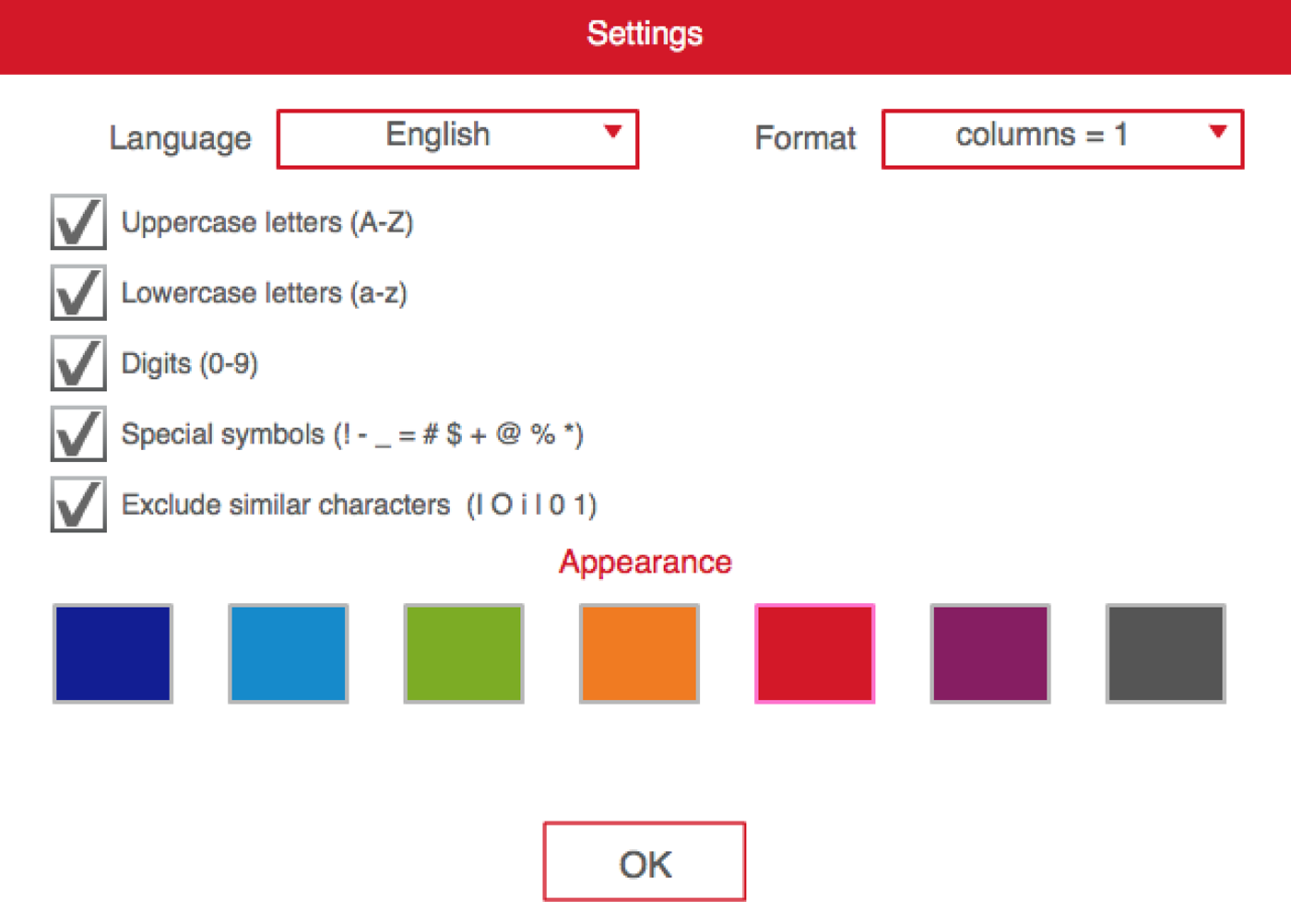Pick the green appearance color
The image size is (1291, 924).
click(464, 654)
